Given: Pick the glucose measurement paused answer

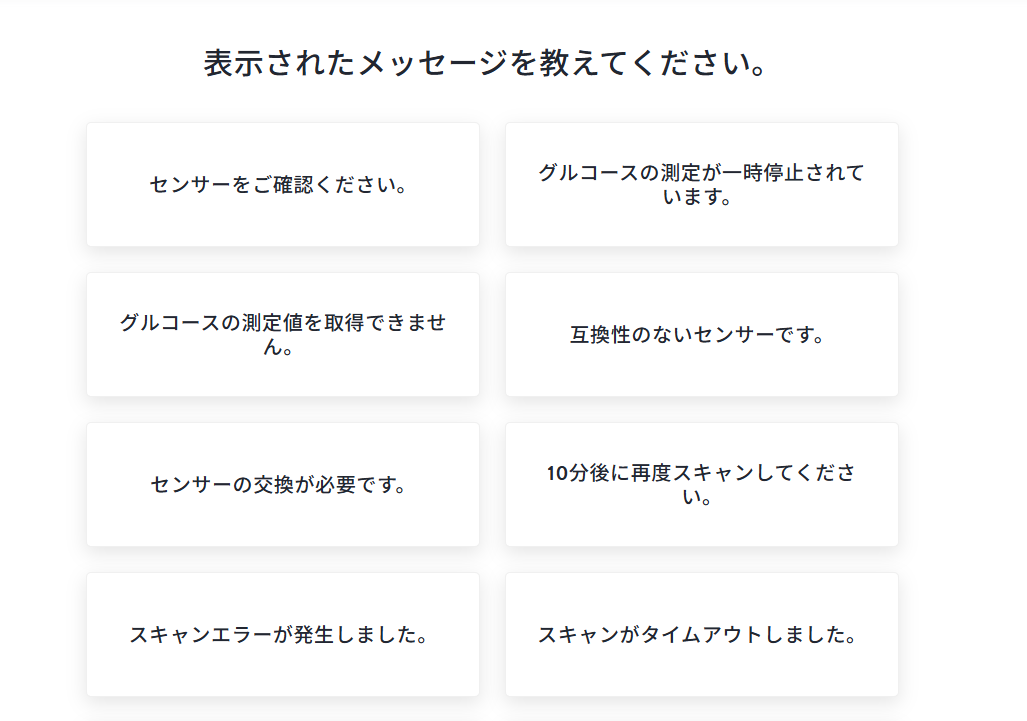Looking at the screenshot, I should coord(701,185).
